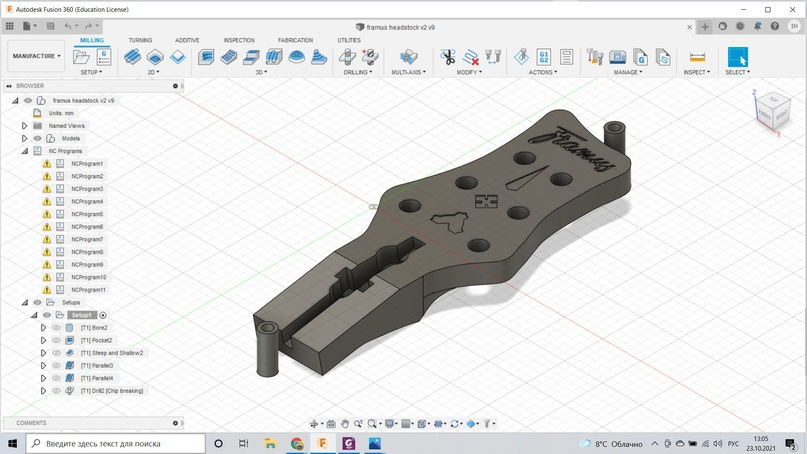Toggle Steep and Shallow2 visibility

(57, 353)
